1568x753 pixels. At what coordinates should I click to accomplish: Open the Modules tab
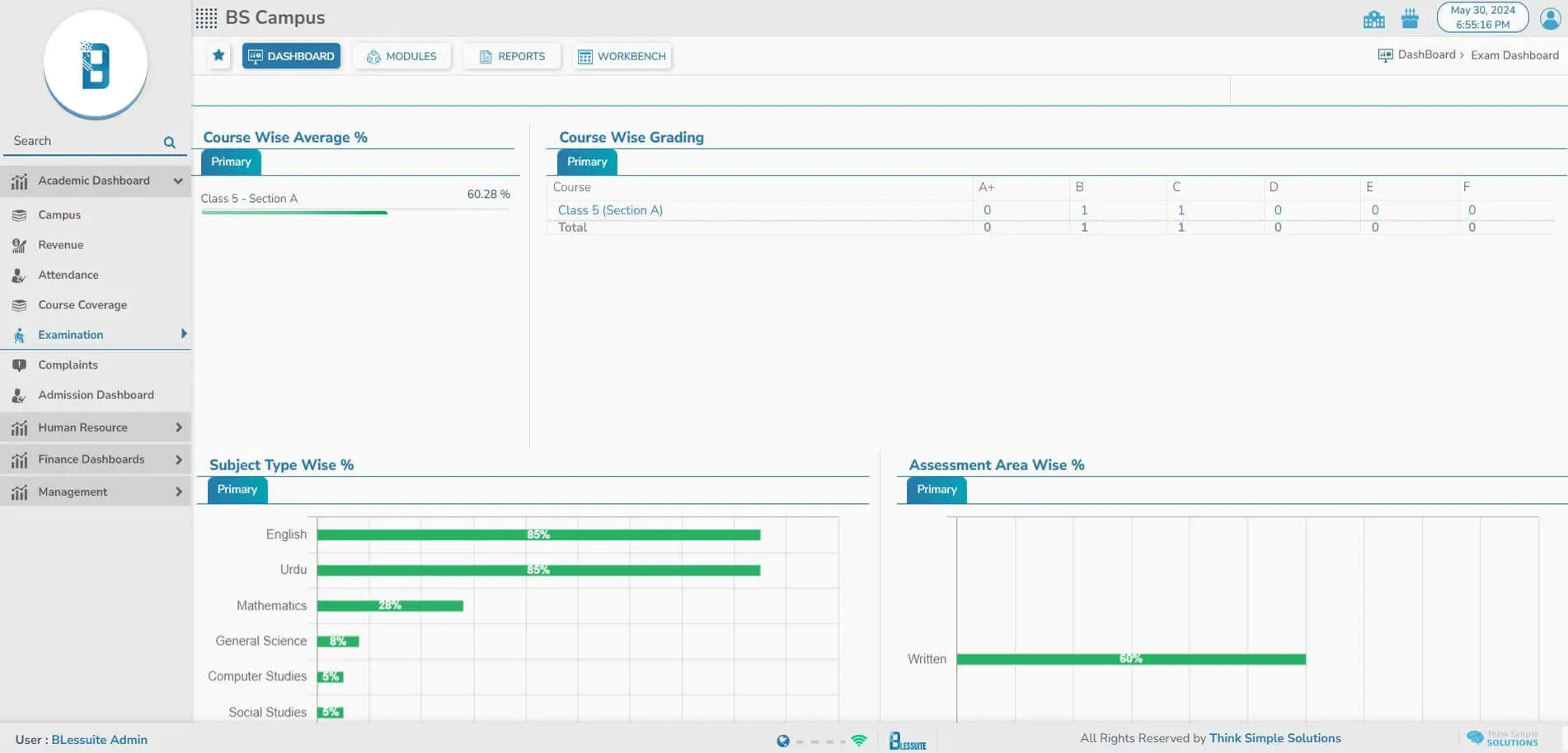pos(401,56)
